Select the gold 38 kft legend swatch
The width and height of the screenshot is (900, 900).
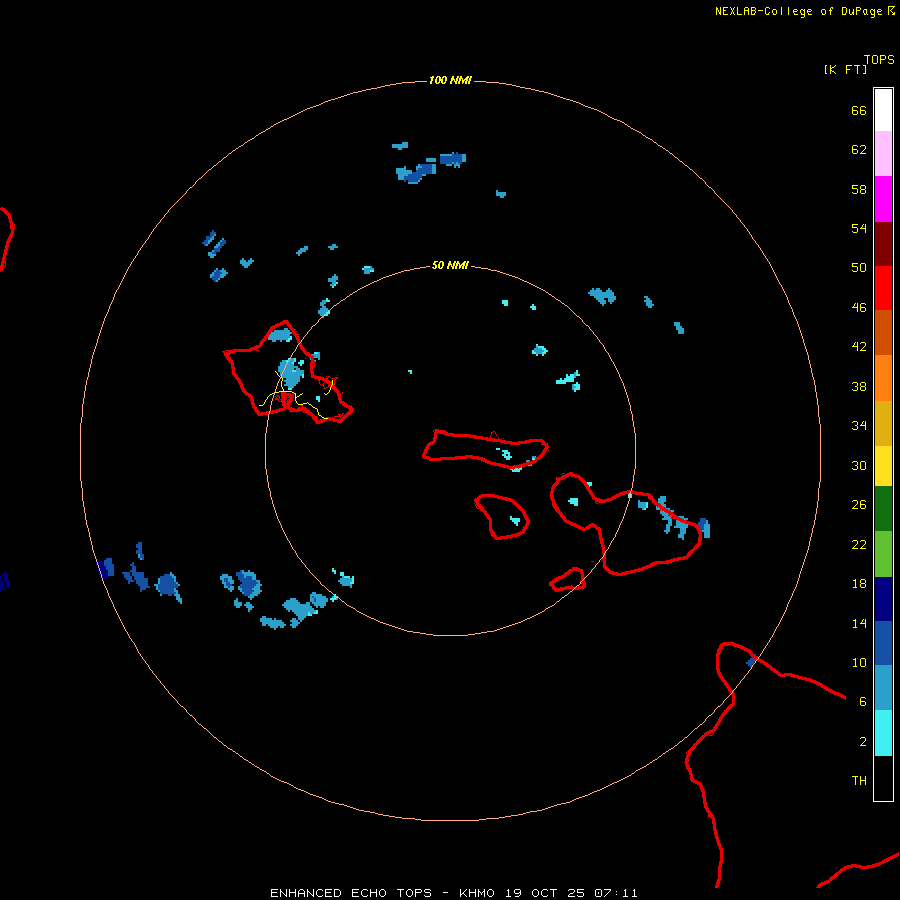(883, 423)
